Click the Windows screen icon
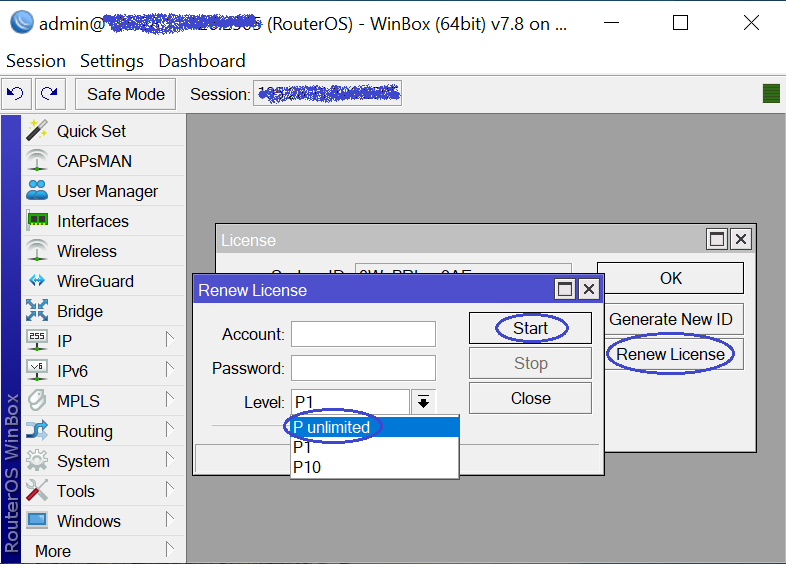This screenshot has width=786, height=564. (x=37, y=520)
